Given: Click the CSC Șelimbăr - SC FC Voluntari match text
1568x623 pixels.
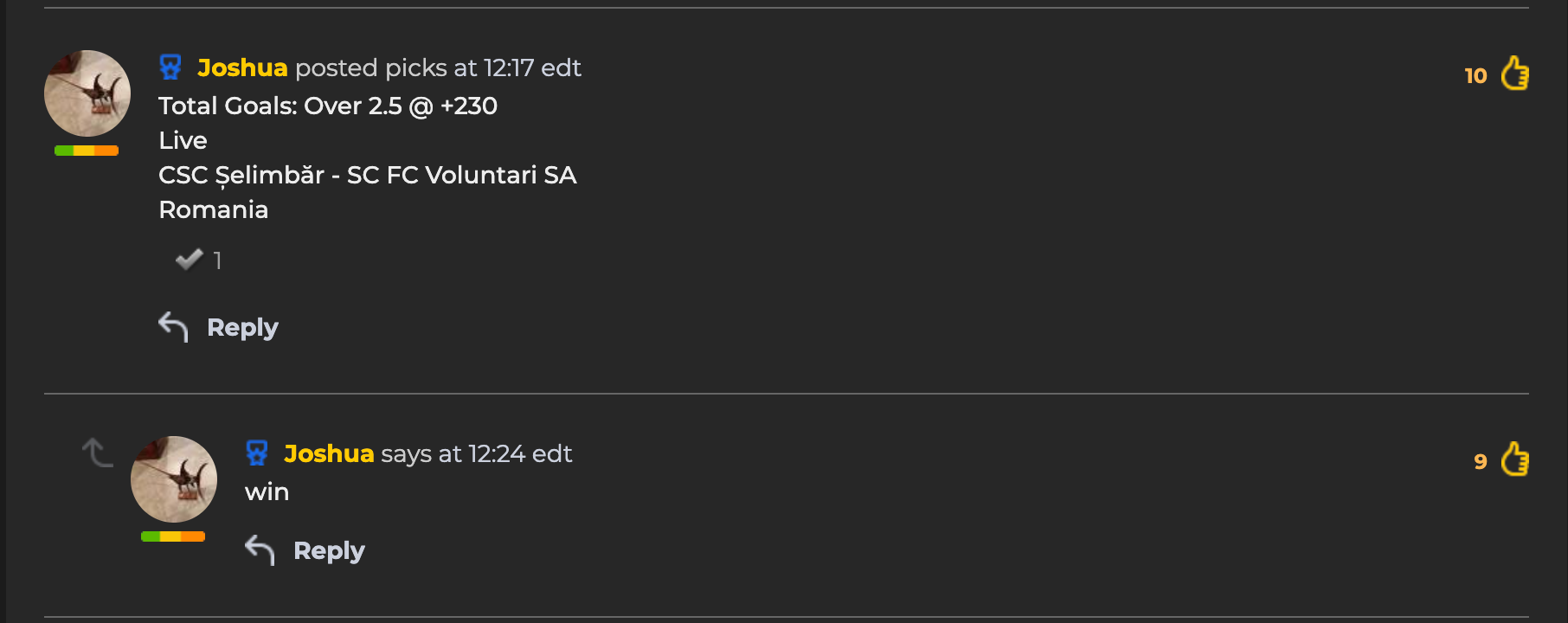Looking at the screenshot, I should (x=368, y=176).
